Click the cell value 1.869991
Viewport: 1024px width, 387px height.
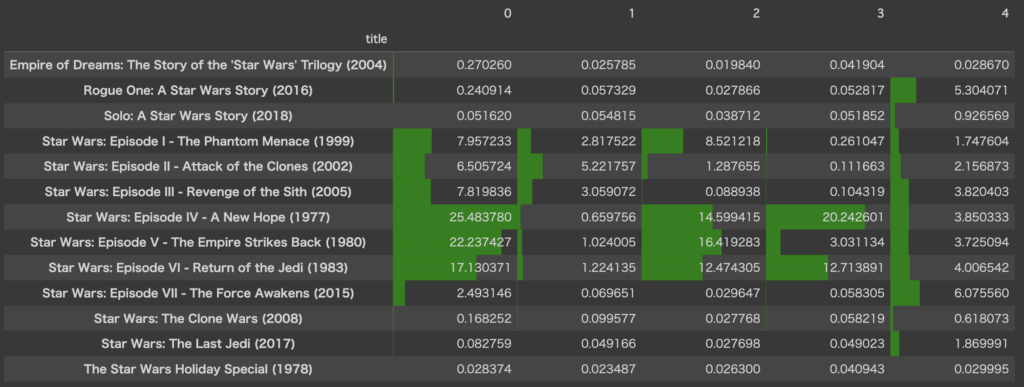[x=982, y=344]
